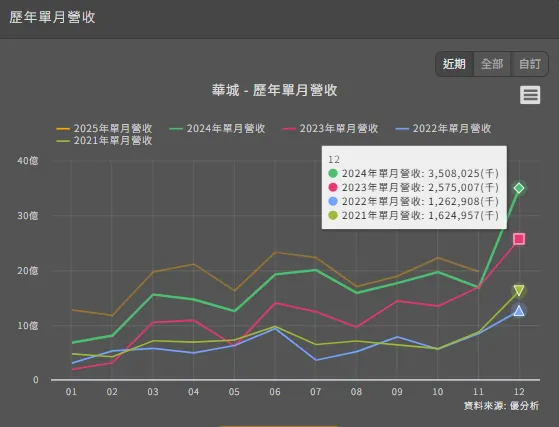Toggle the 2023年單月營收 legend series
This screenshot has width=559, height=427.
[330, 128]
